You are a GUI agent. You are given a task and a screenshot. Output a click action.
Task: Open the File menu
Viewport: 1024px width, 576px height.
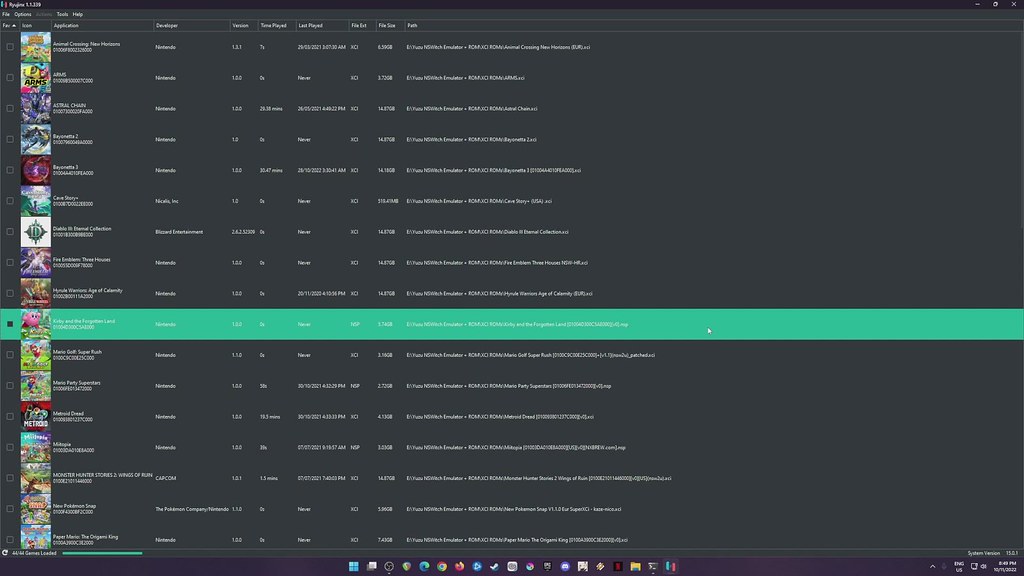pyautogui.click(x=6, y=14)
